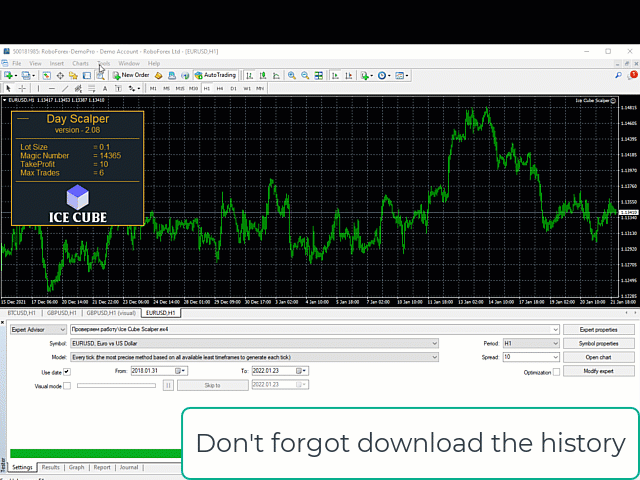The image size is (640, 480).
Task: Click the Open chart button
Action: point(599,357)
